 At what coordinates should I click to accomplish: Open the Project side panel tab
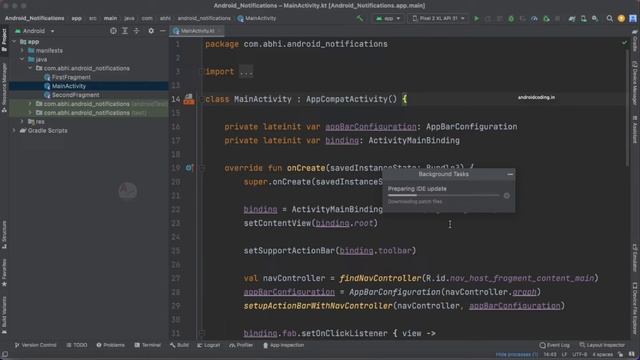point(4,40)
